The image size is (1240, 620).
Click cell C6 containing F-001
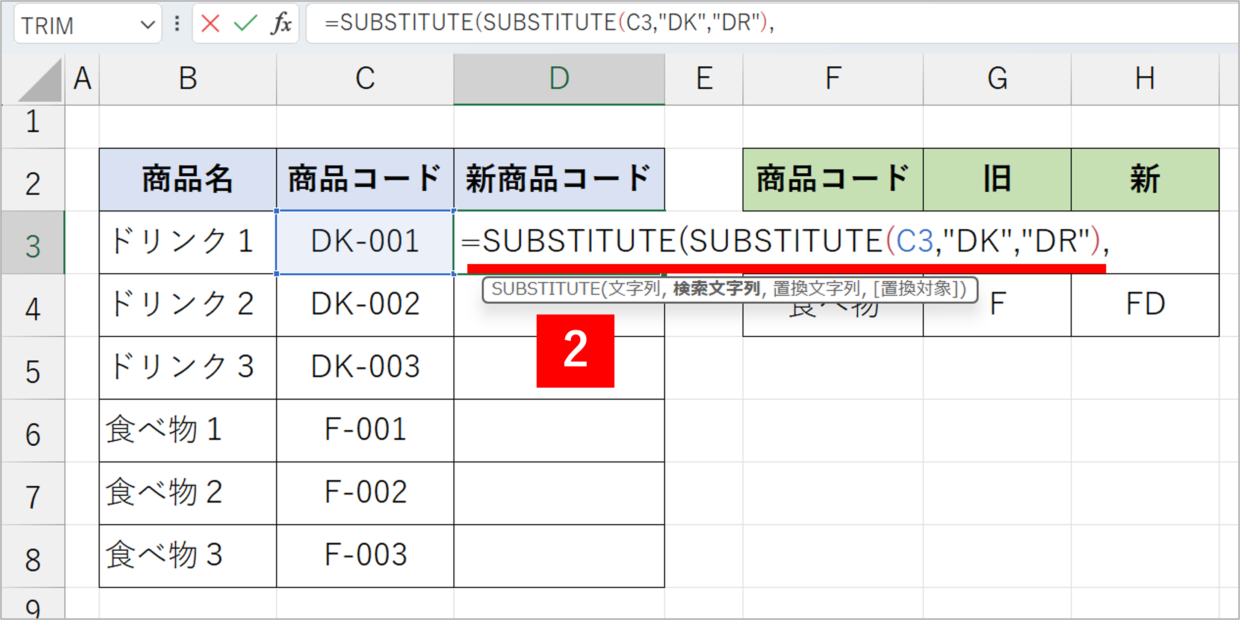[x=365, y=431]
